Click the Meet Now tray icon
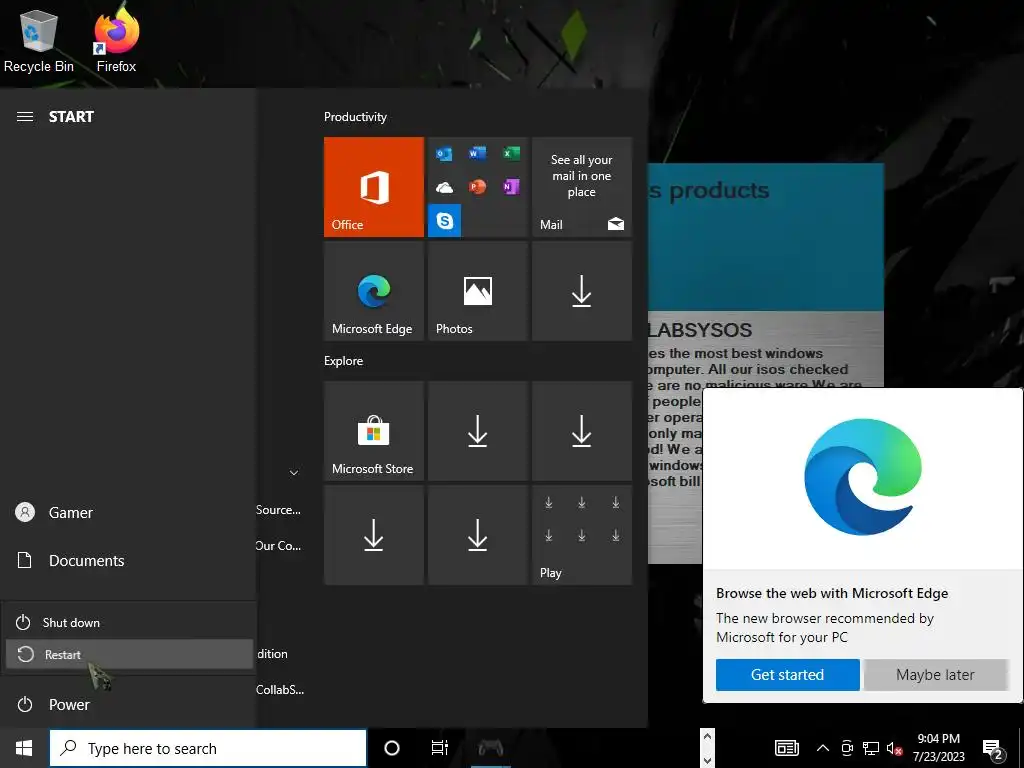 (x=847, y=748)
